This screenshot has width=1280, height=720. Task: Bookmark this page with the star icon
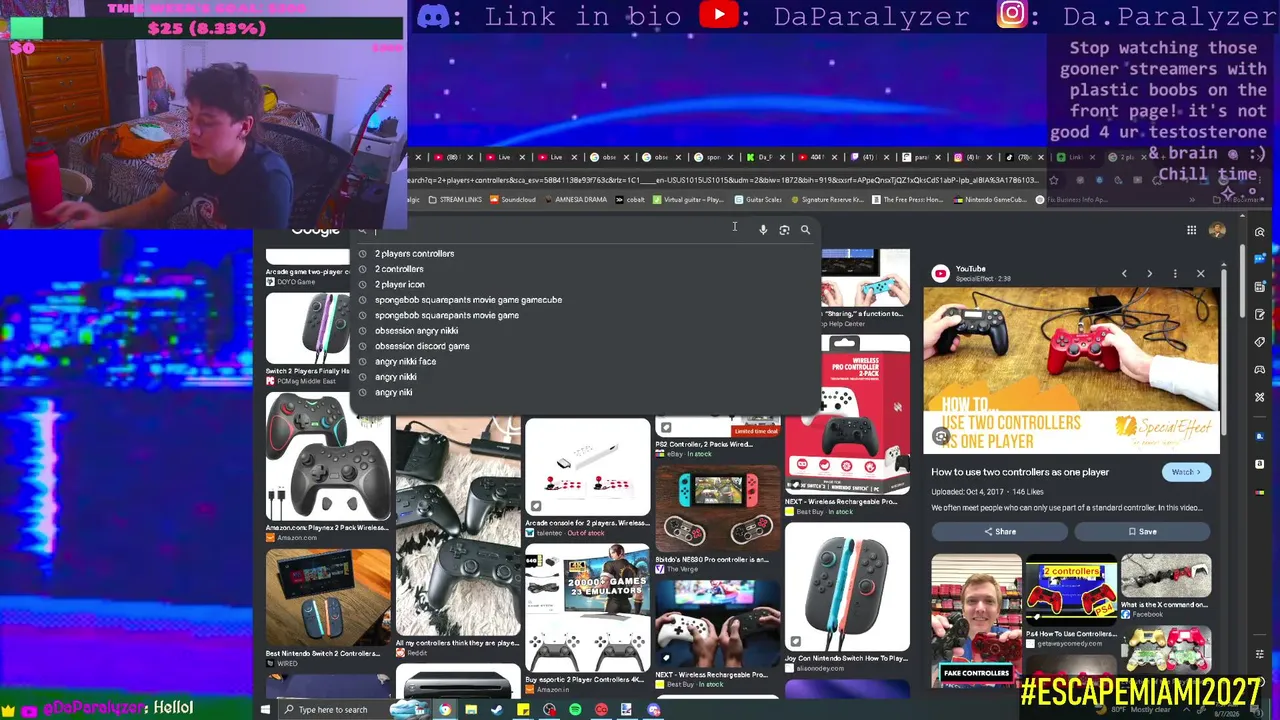[x=1053, y=180]
